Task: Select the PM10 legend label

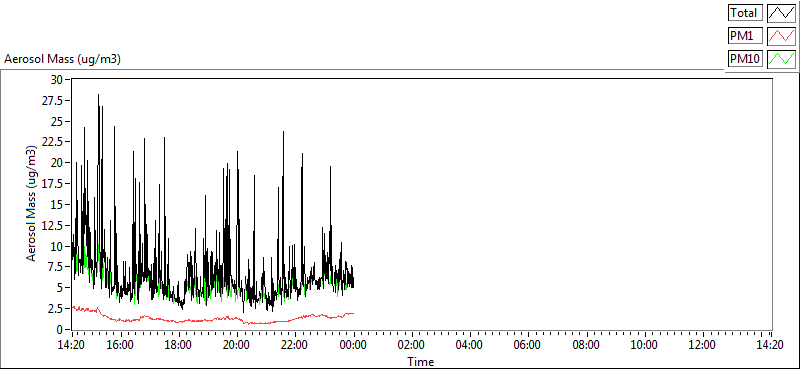Action: [x=744, y=59]
